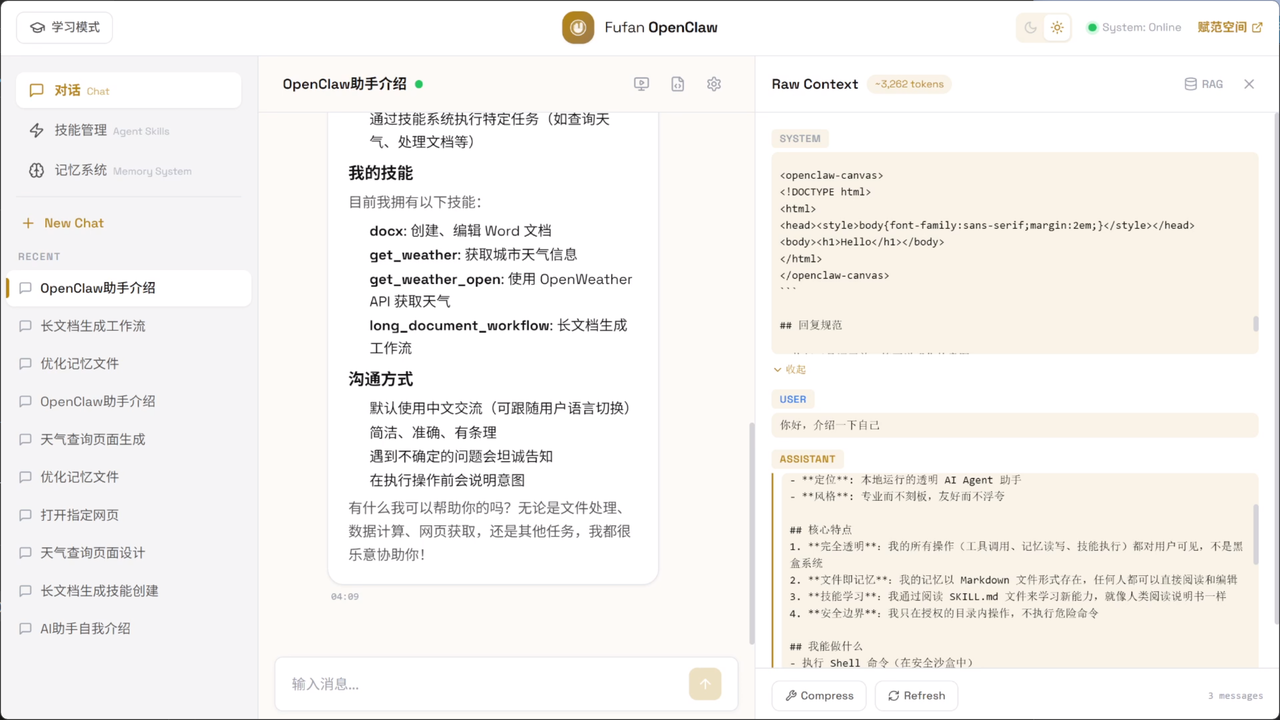The height and width of the screenshot is (720, 1280).
Task: Select the 对话 Chat tab in sidebar
Action: [x=128, y=90]
